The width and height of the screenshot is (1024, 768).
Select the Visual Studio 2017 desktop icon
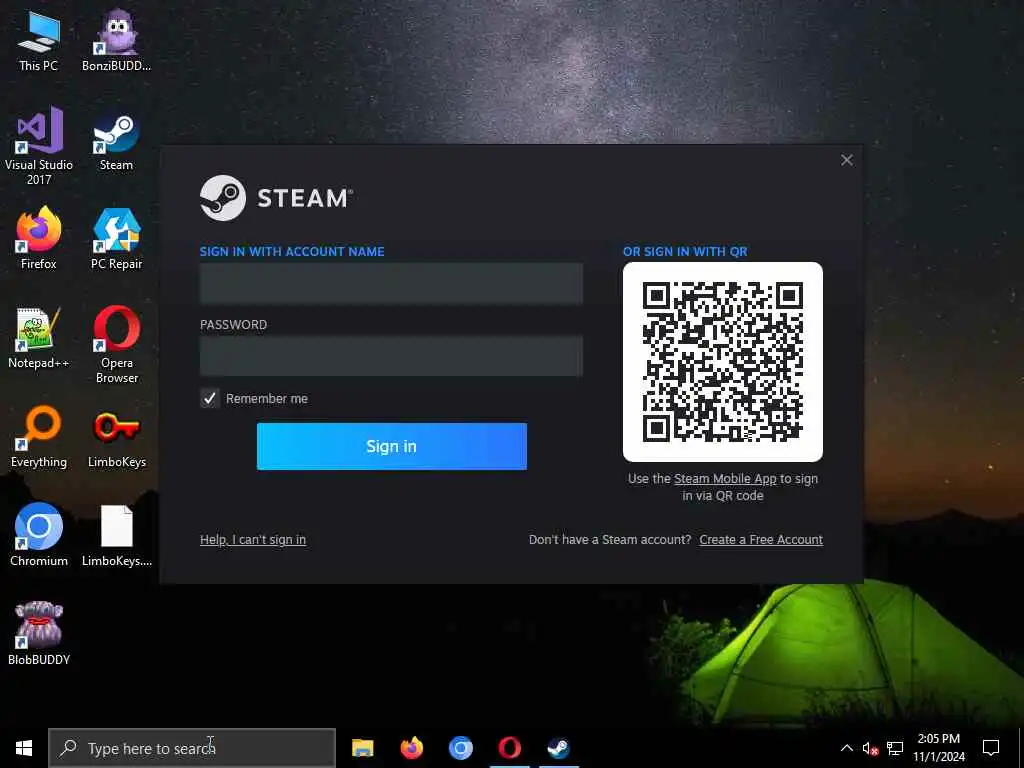tap(39, 146)
